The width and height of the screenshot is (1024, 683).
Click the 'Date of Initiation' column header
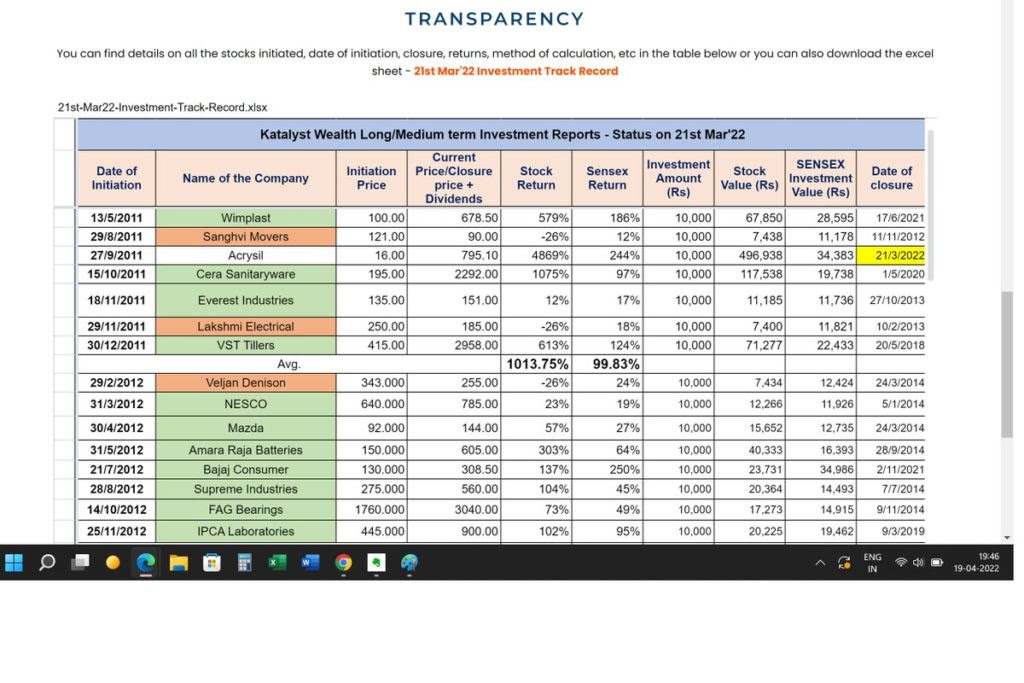[116, 178]
